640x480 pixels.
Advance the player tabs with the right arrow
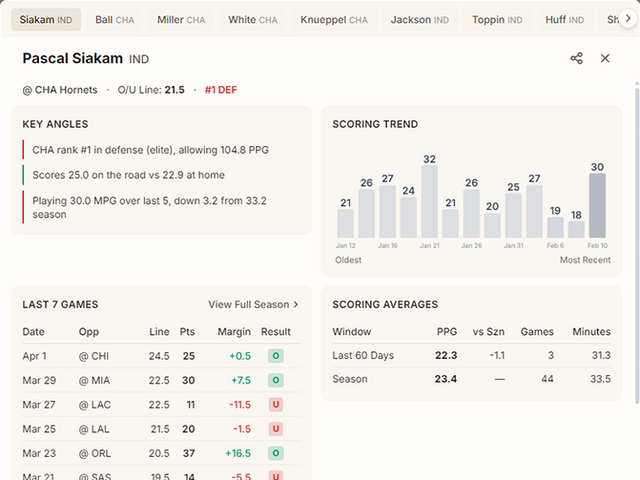(628, 18)
